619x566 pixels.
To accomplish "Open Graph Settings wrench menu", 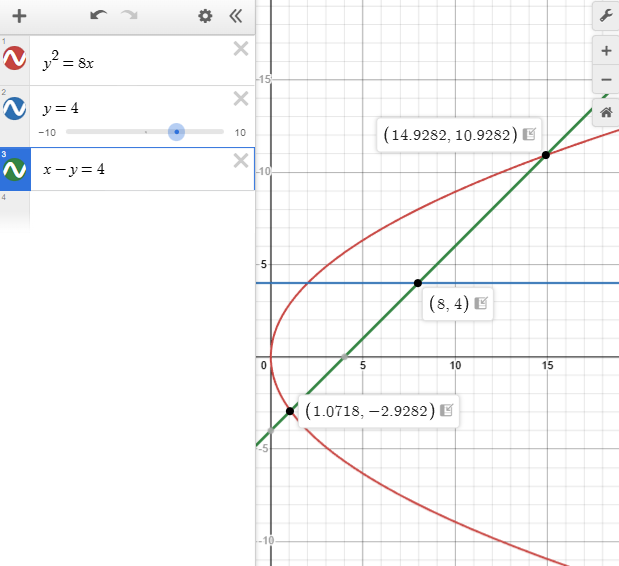I will click(604, 15).
